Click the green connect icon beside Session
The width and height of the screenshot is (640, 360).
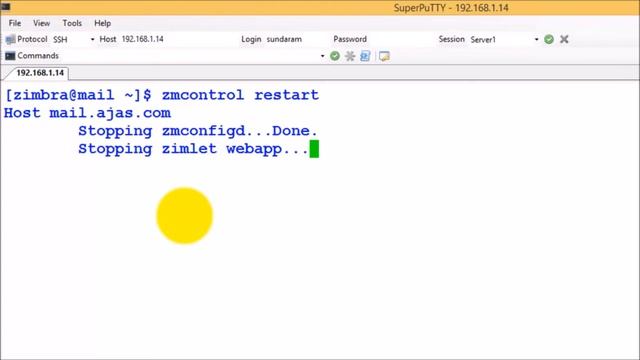[549, 39]
